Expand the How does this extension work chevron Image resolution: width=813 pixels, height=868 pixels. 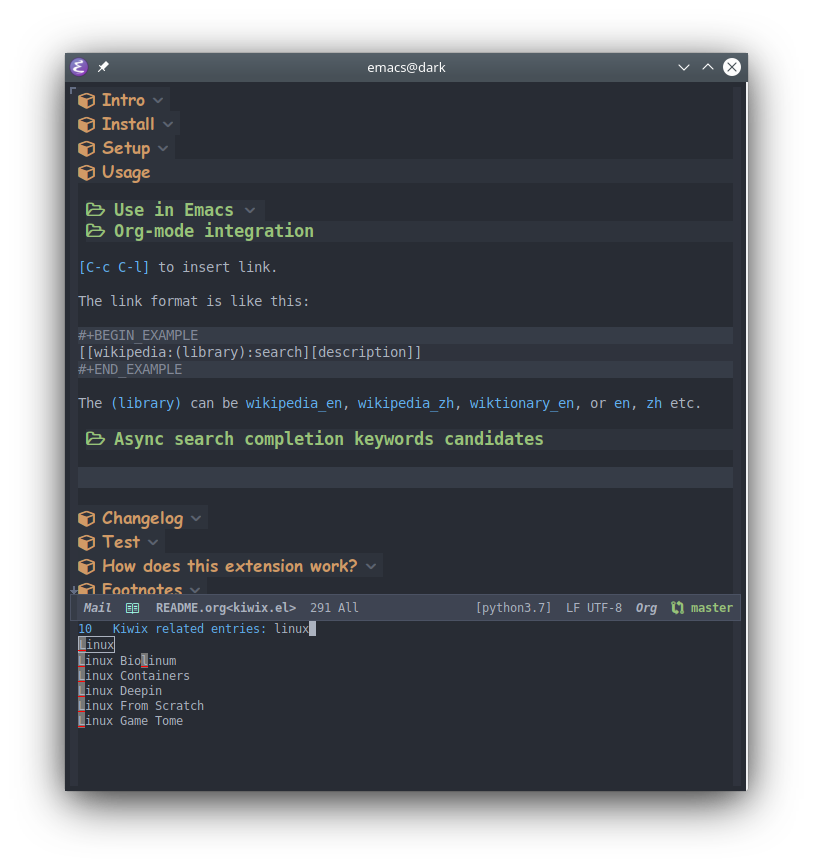(371, 566)
